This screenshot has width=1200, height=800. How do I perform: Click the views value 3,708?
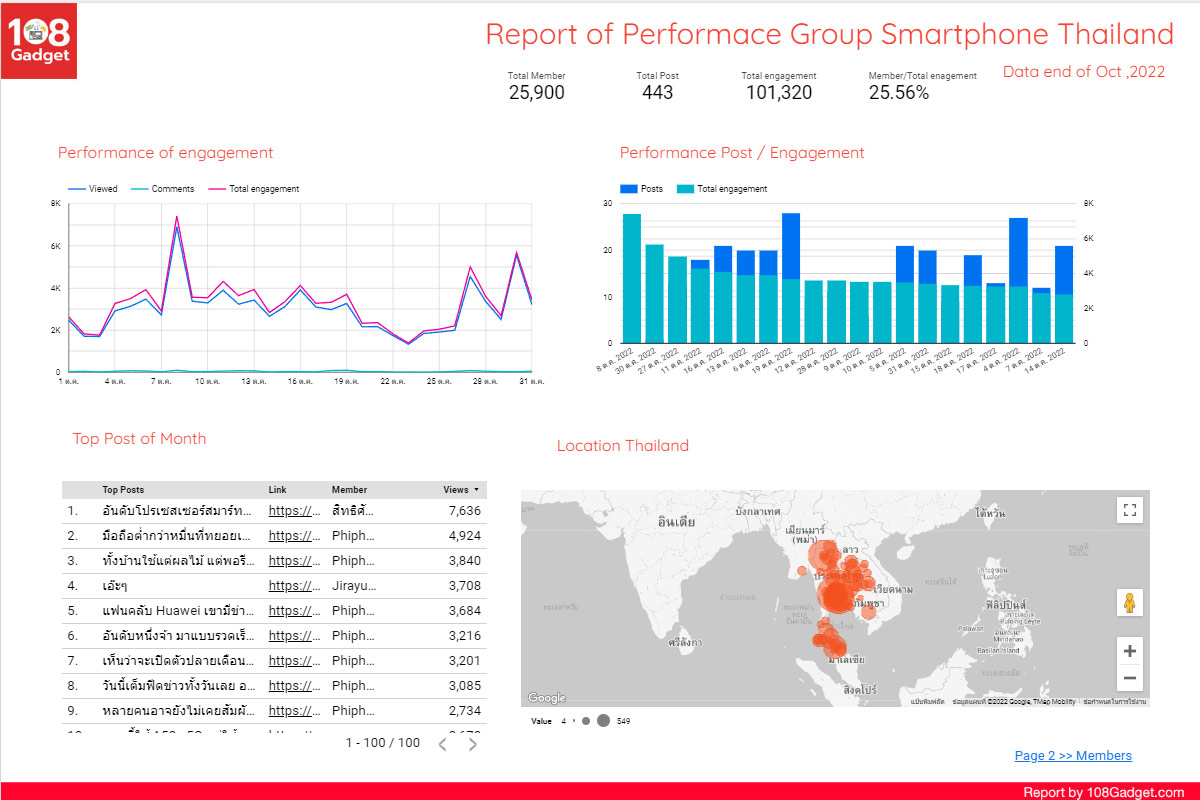(465, 585)
